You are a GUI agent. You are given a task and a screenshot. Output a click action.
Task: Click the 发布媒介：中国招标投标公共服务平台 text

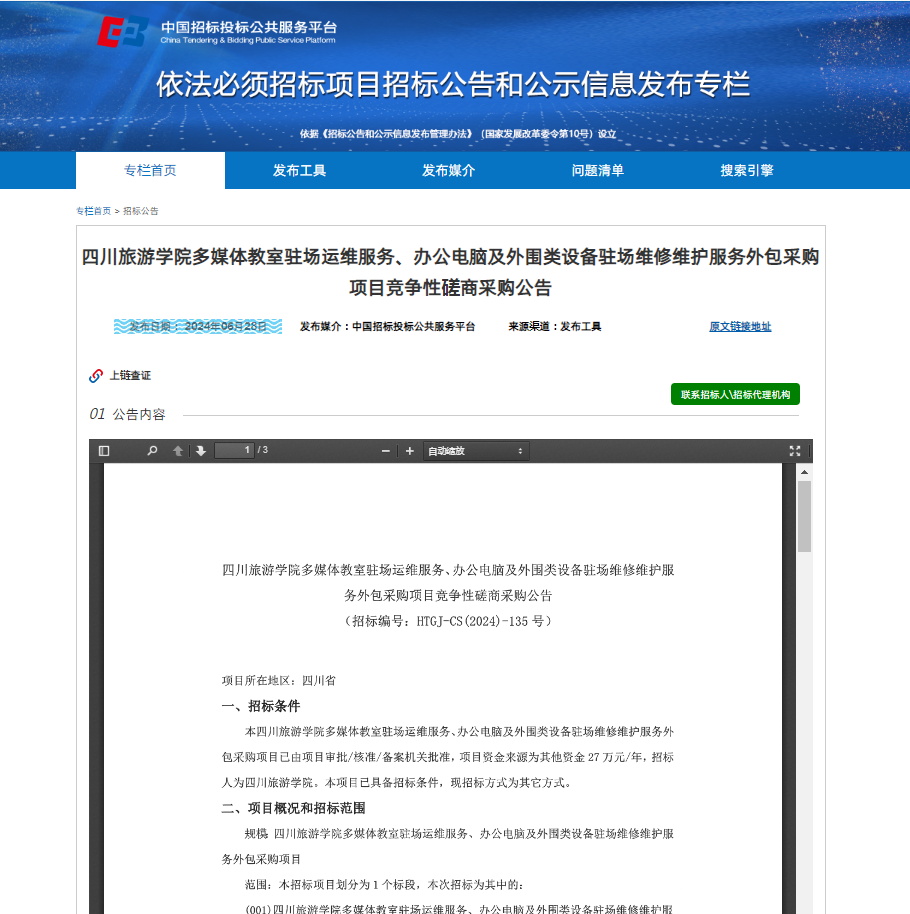pos(388,326)
